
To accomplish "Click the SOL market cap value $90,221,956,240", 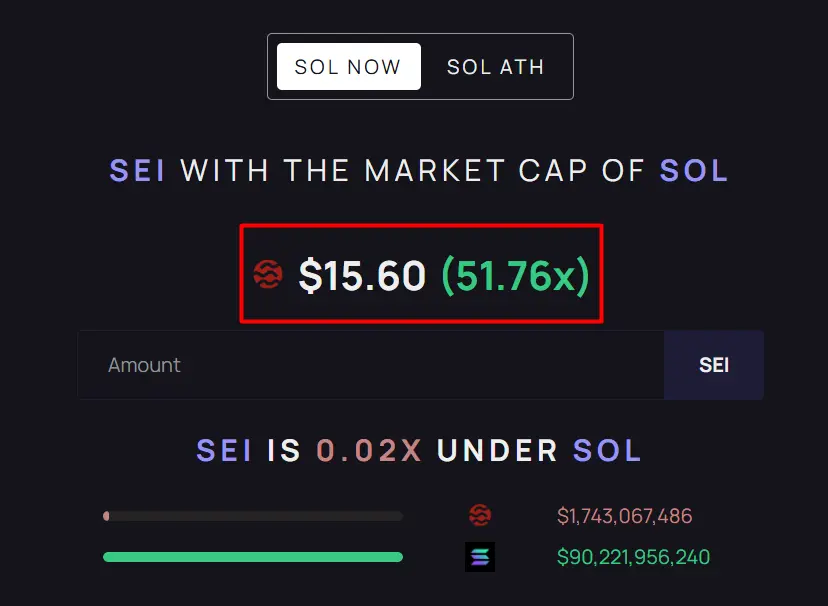I will [634, 557].
